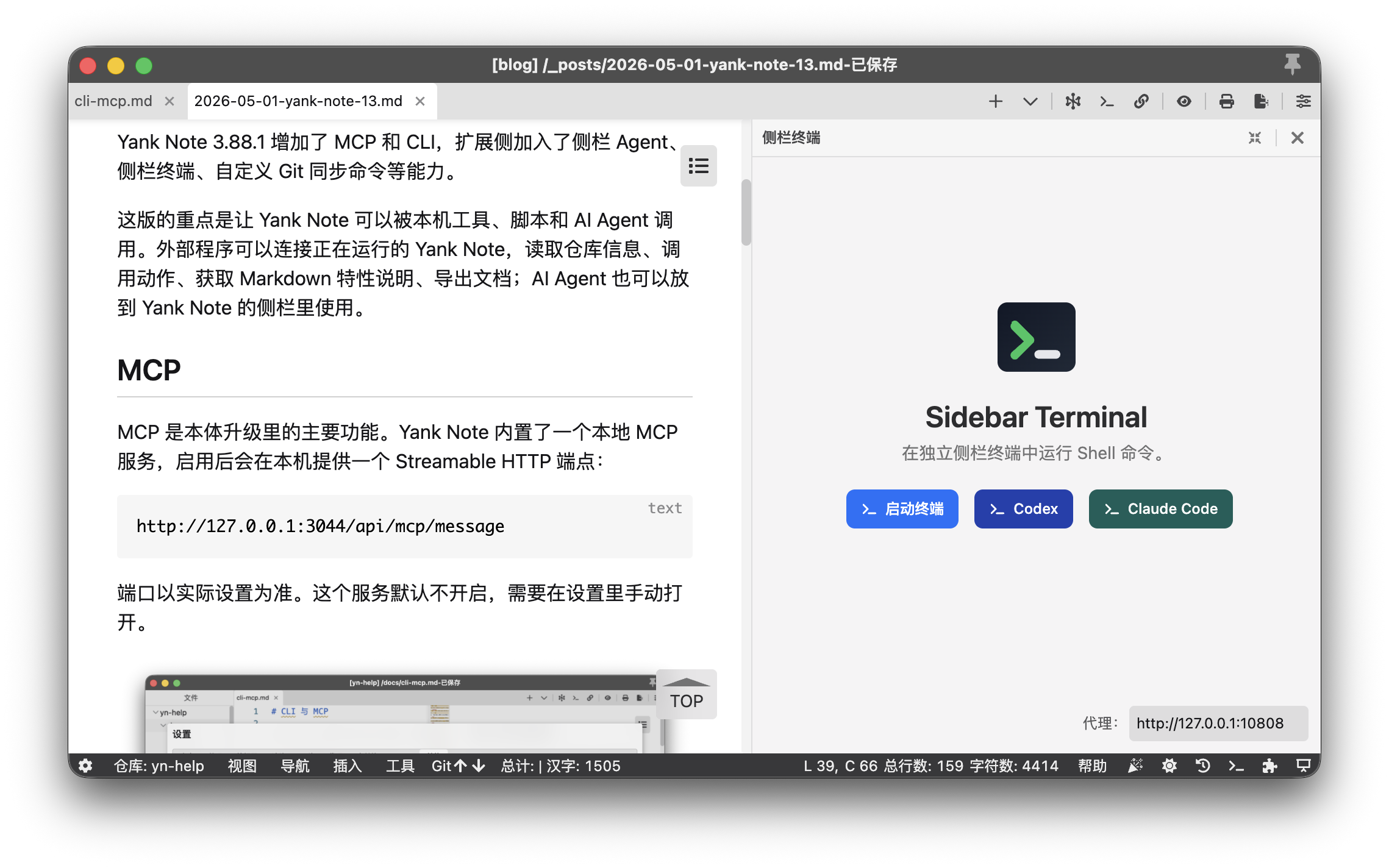The height and width of the screenshot is (868, 1389).
Task: Open the 视图 menu
Action: tap(242, 766)
